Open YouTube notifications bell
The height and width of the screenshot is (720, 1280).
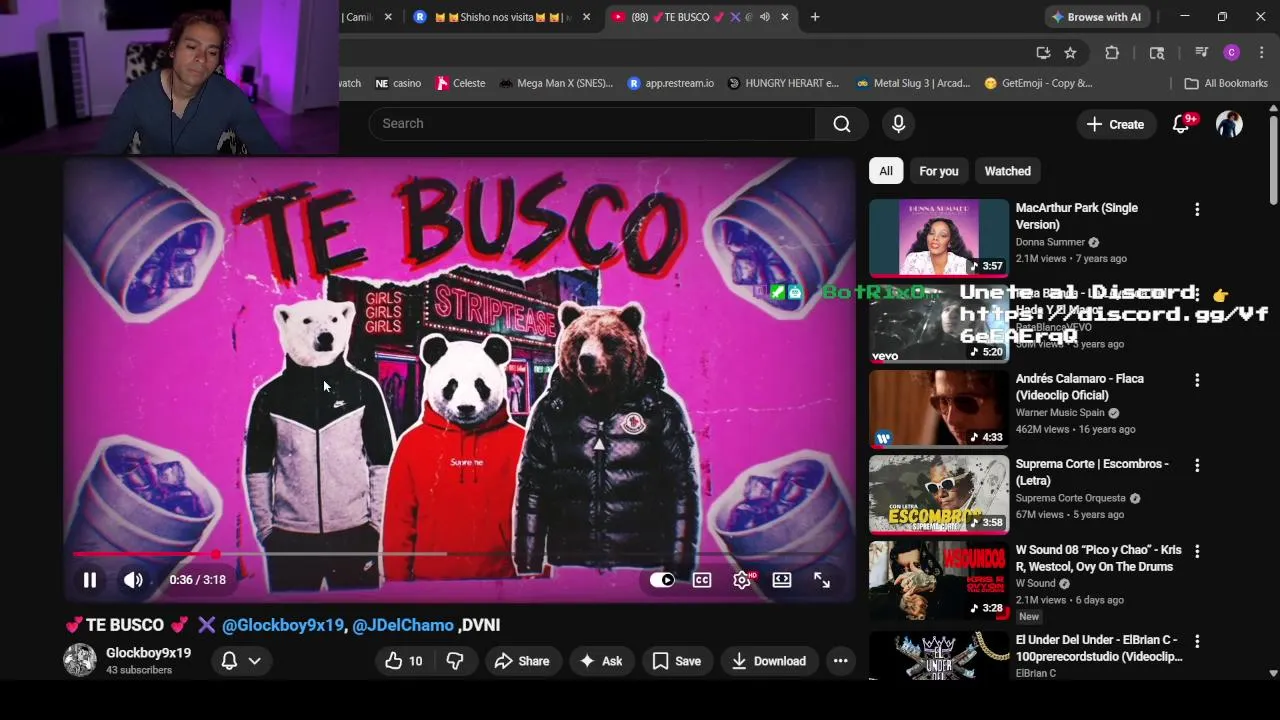(1181, 124)
